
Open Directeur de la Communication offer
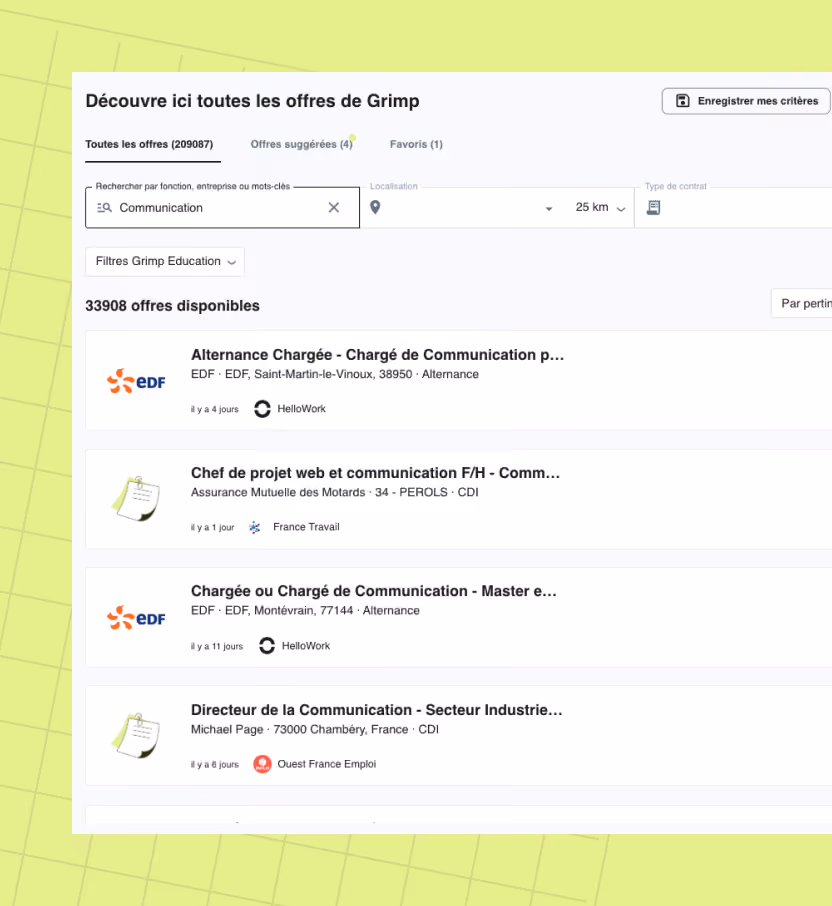click(377, 710)
